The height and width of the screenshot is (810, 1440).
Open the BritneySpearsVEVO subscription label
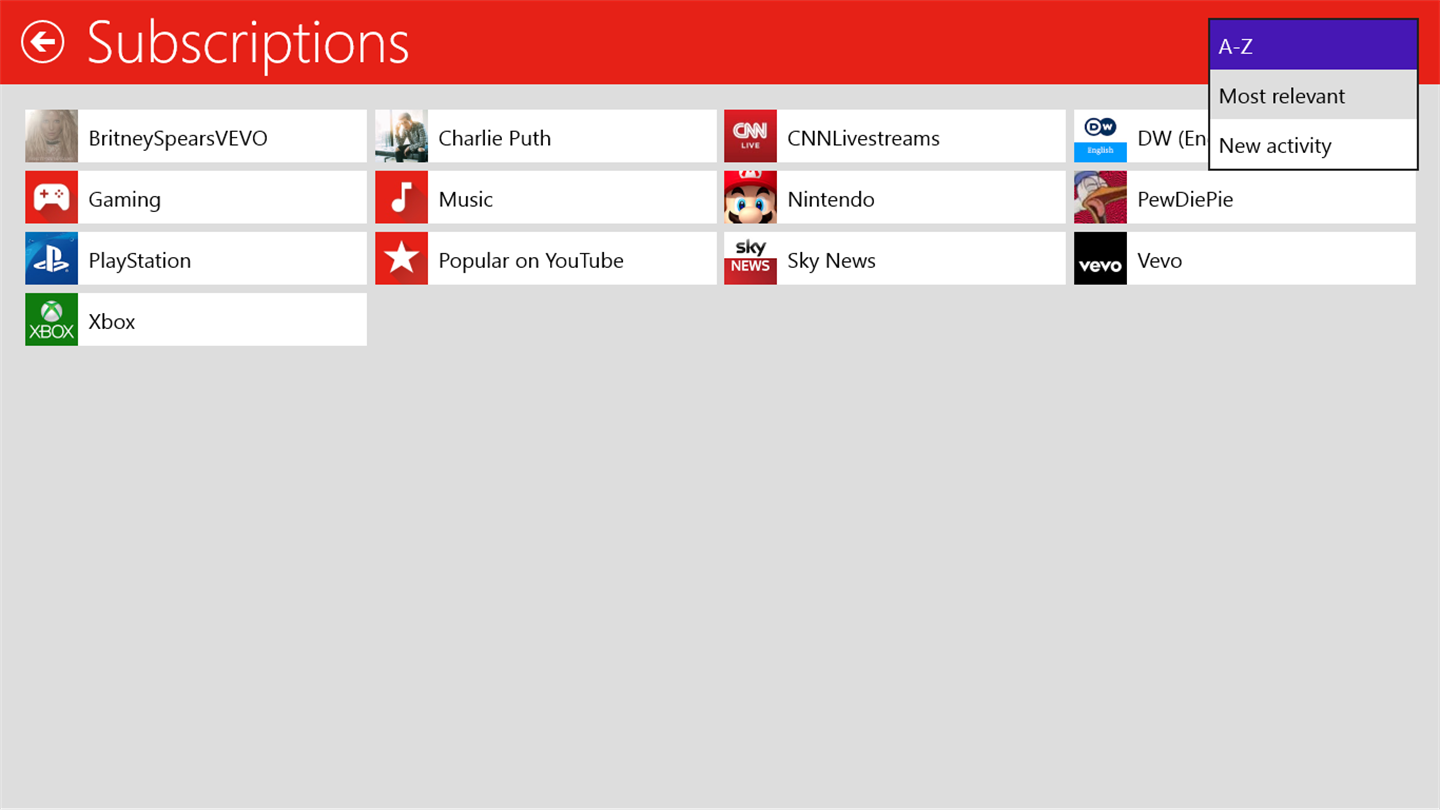pos(178,138)
